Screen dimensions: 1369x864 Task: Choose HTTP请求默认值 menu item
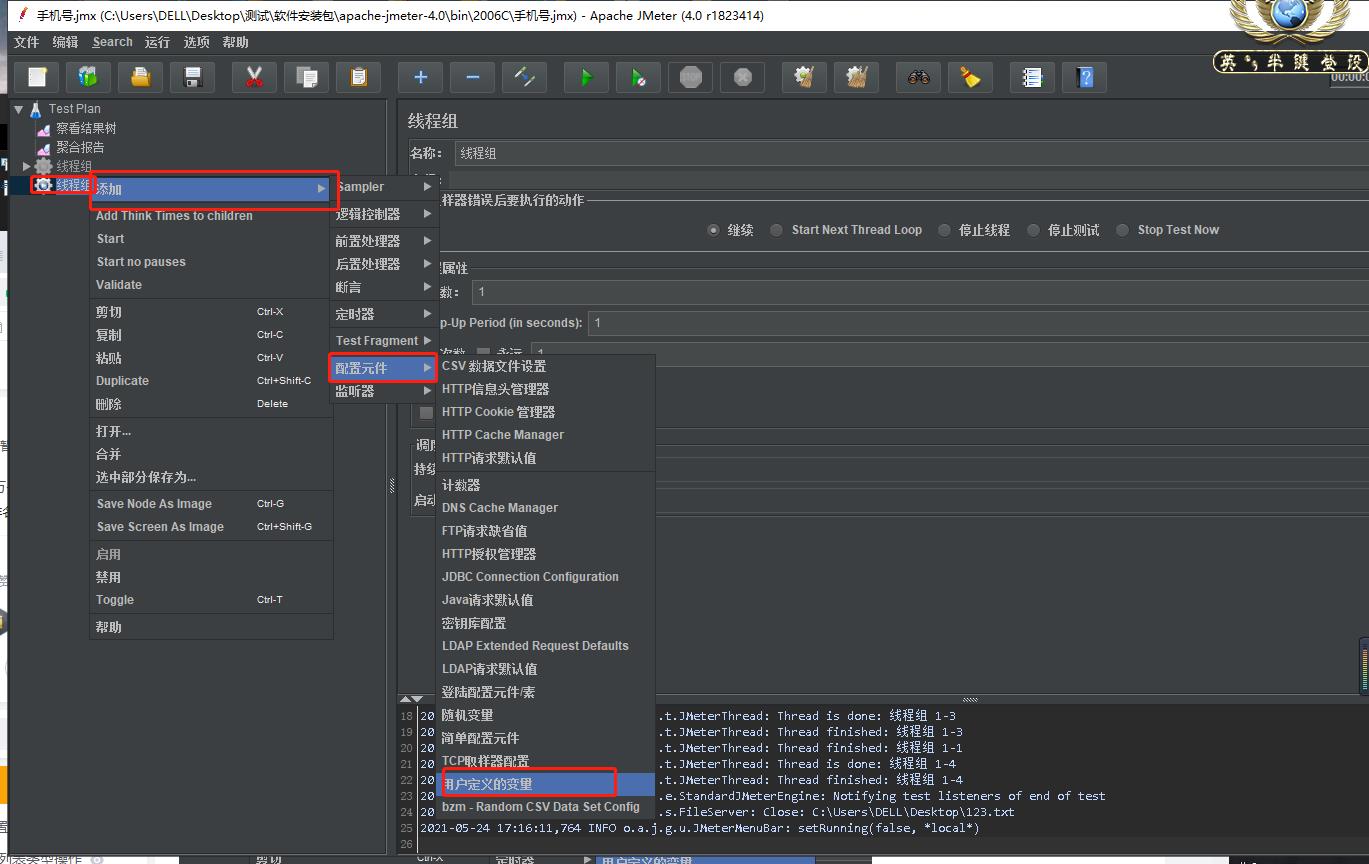click(546, 458)
